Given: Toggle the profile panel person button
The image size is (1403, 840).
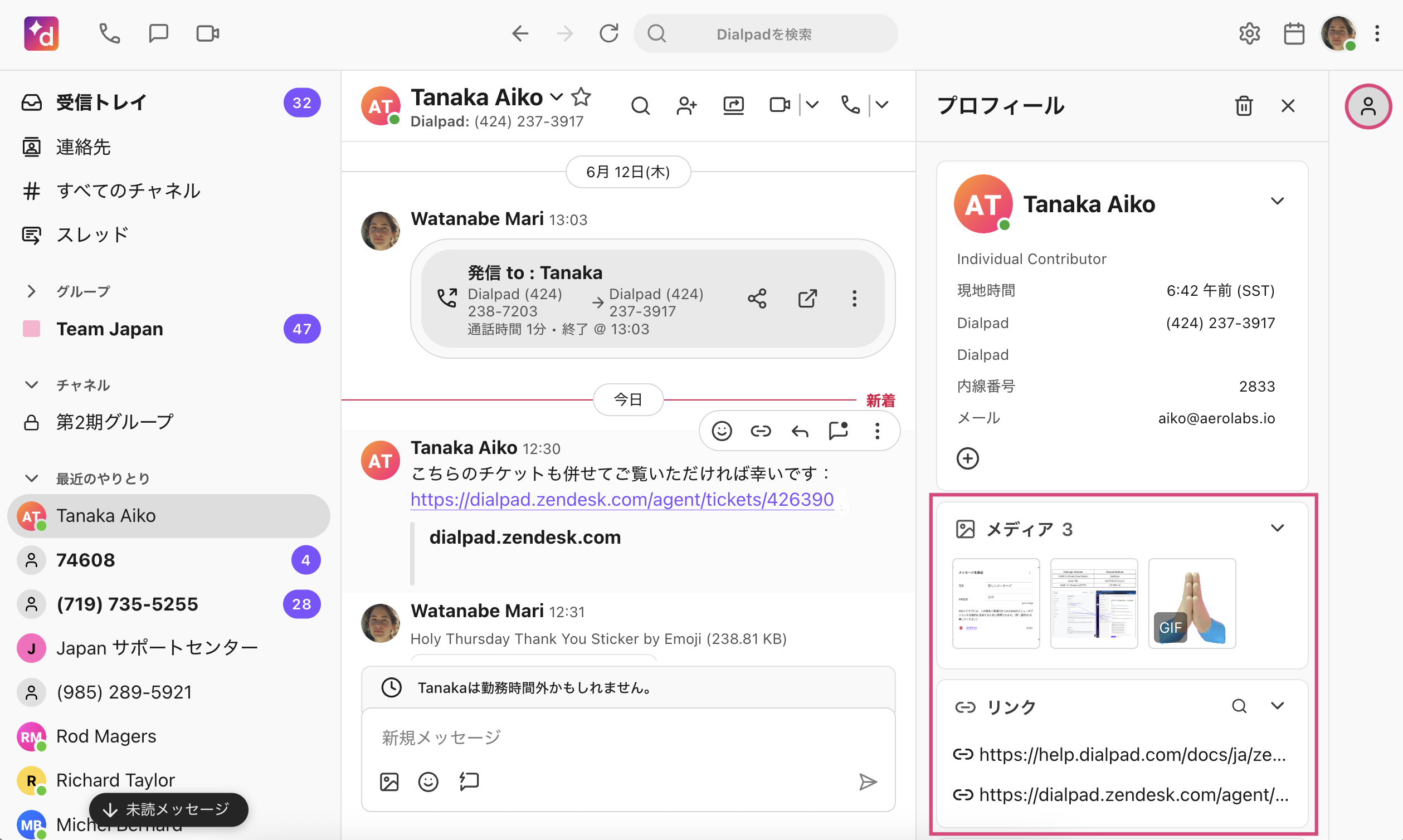Looking at the screenshot, I should click(1367, 106).
